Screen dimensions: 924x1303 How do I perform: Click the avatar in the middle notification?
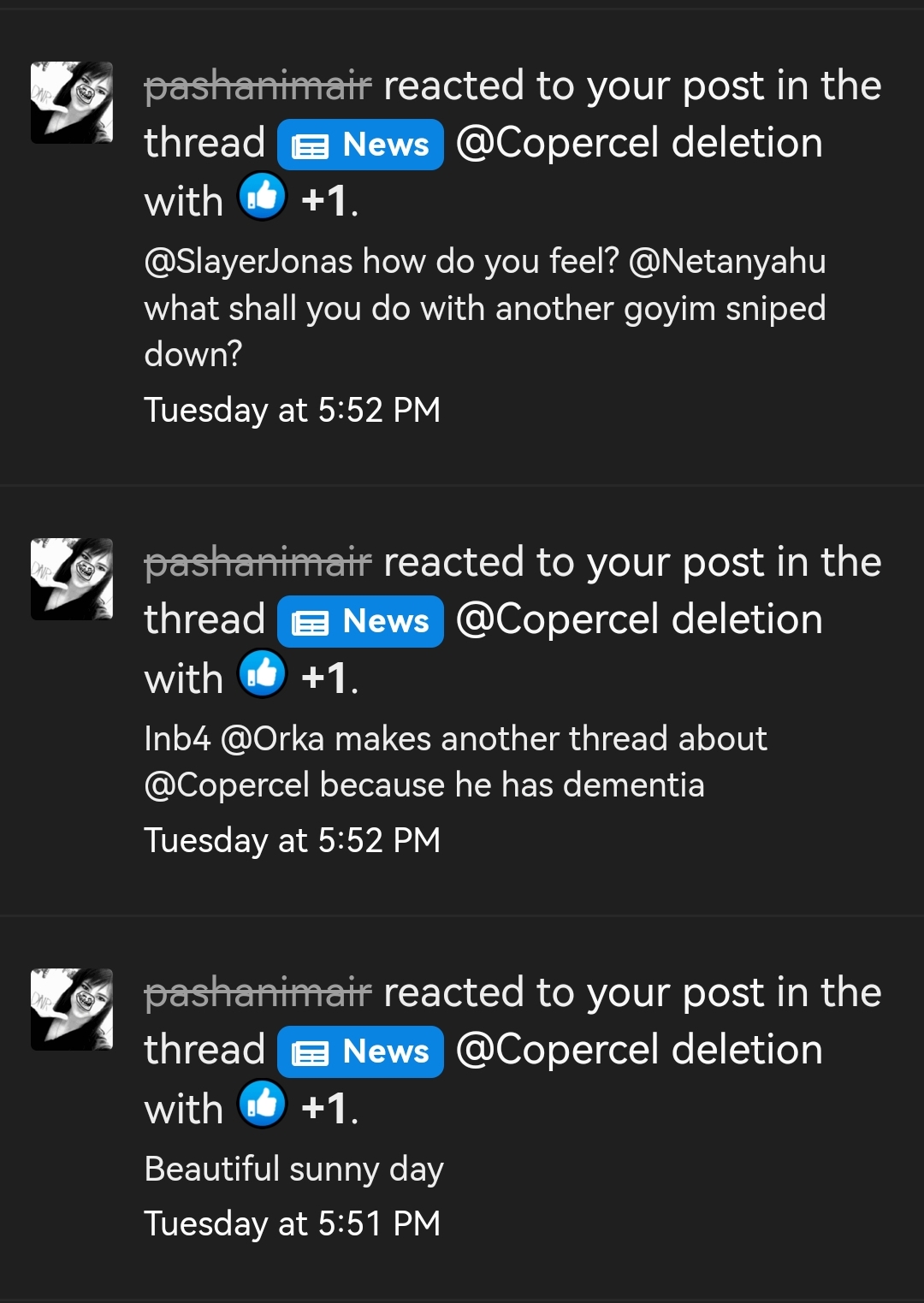[x=72, y=577]
